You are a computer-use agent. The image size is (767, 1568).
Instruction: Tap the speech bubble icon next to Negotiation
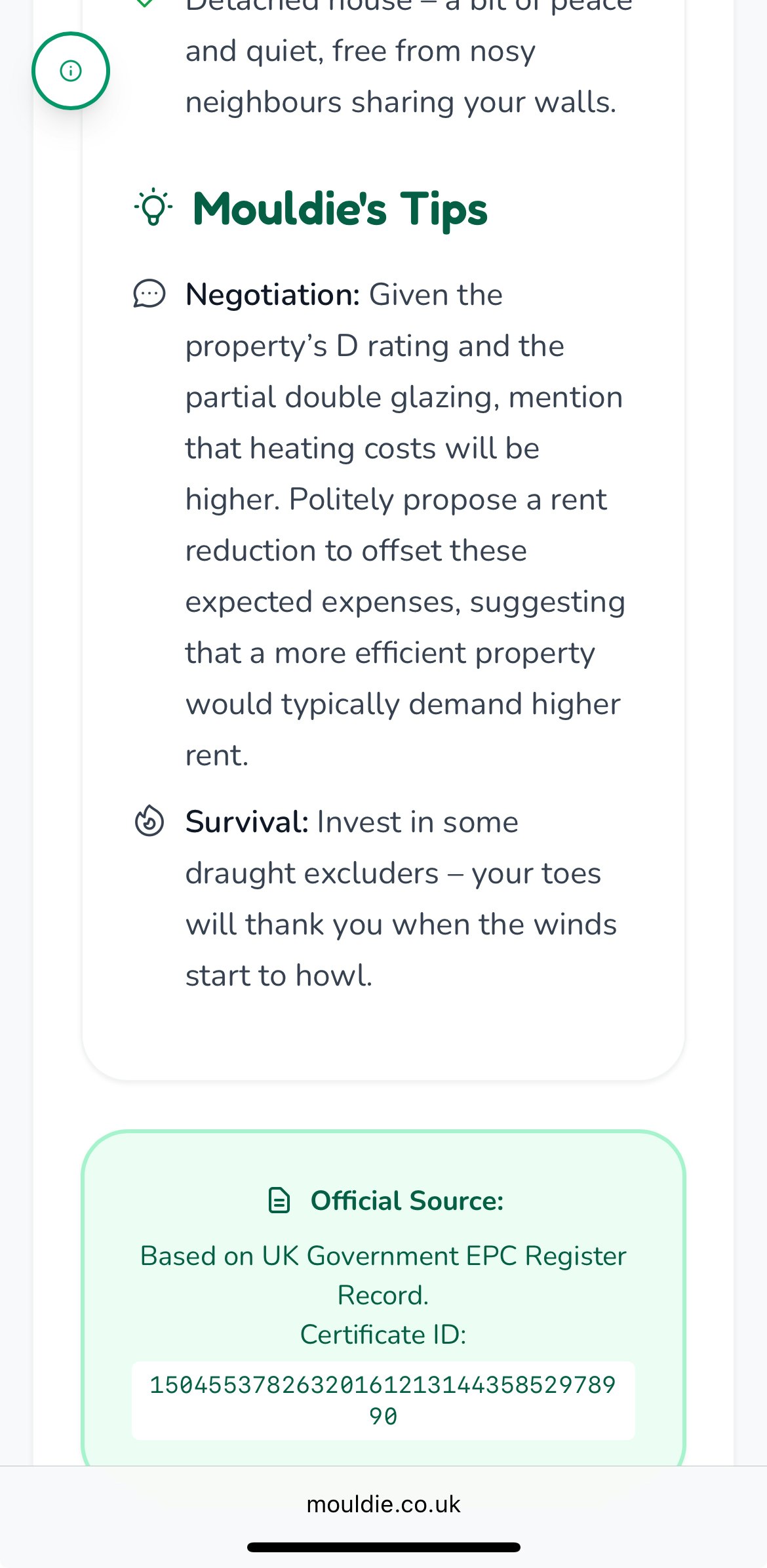click(x=149, y=294)
